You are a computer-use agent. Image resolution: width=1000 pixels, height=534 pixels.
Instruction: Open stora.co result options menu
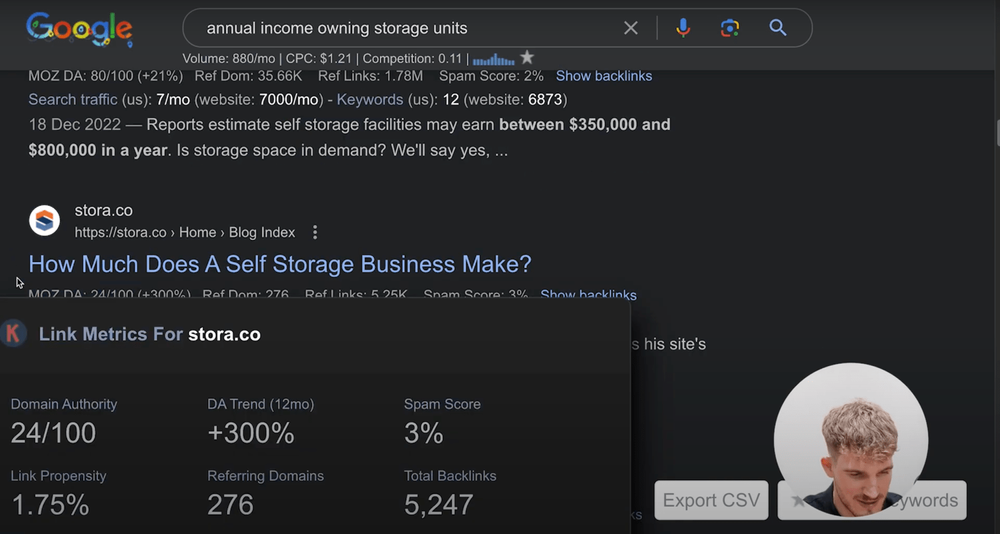pos(314,232)
